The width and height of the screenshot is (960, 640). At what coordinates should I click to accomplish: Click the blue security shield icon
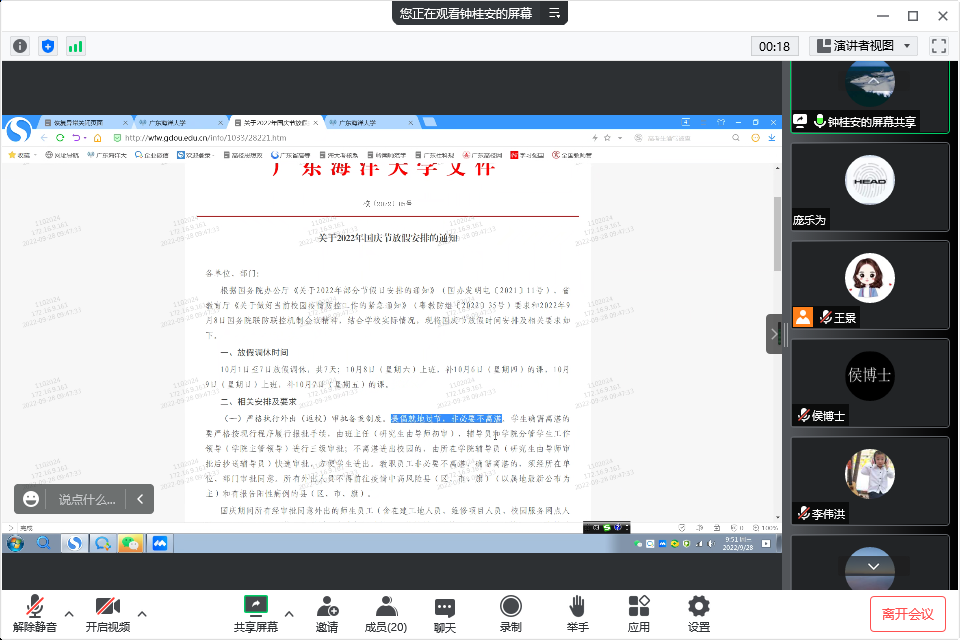click(x=48, y=46)
